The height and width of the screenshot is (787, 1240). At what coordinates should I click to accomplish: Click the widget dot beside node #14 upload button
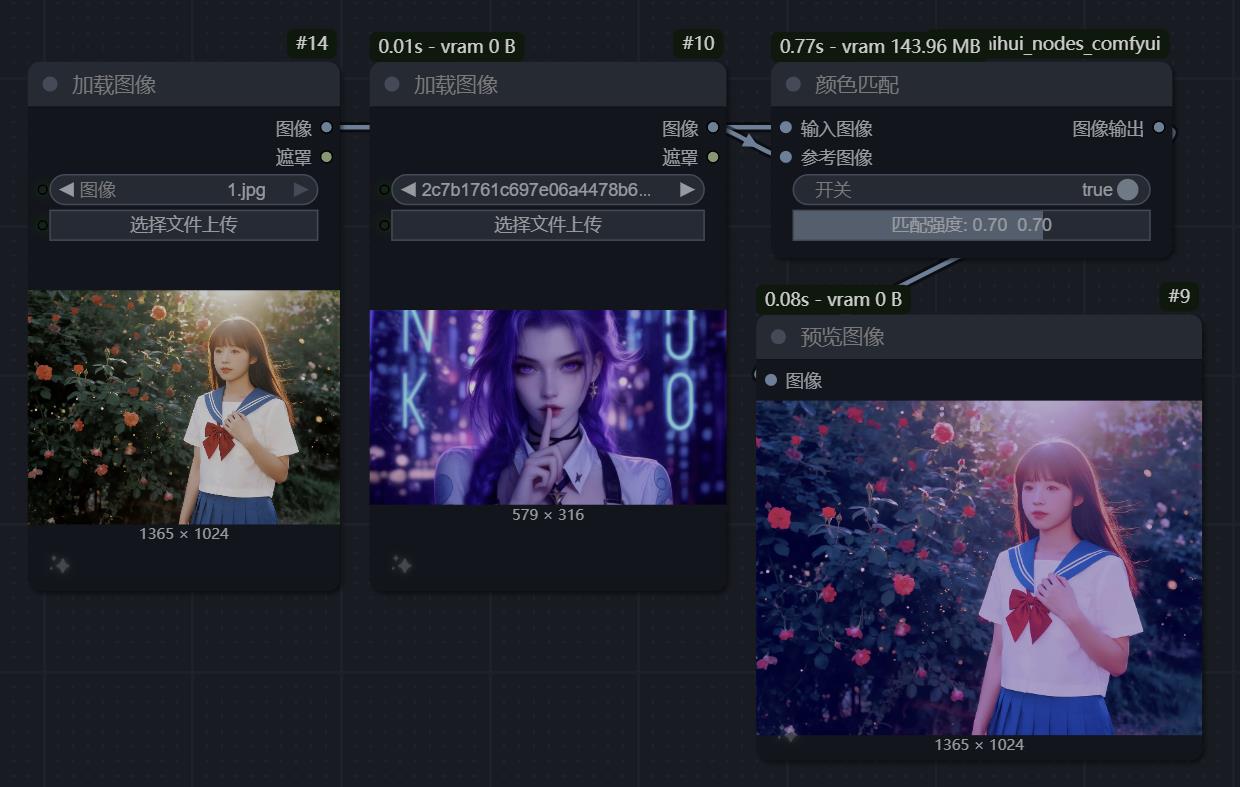[x=42, y=225]
